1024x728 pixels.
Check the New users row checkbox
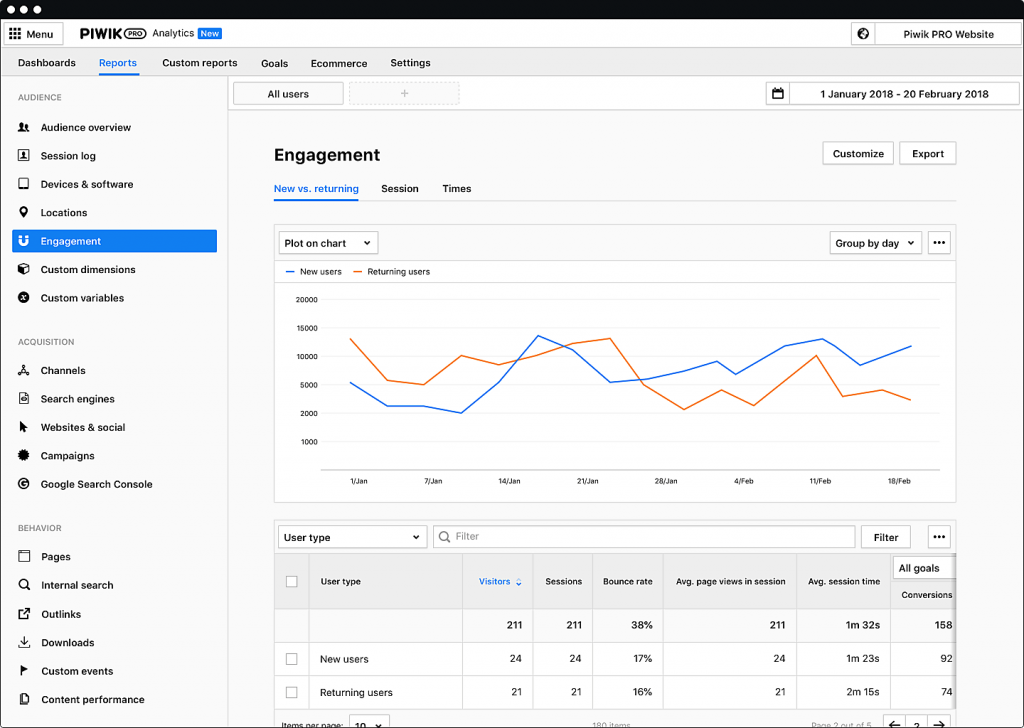coord(290,658)
